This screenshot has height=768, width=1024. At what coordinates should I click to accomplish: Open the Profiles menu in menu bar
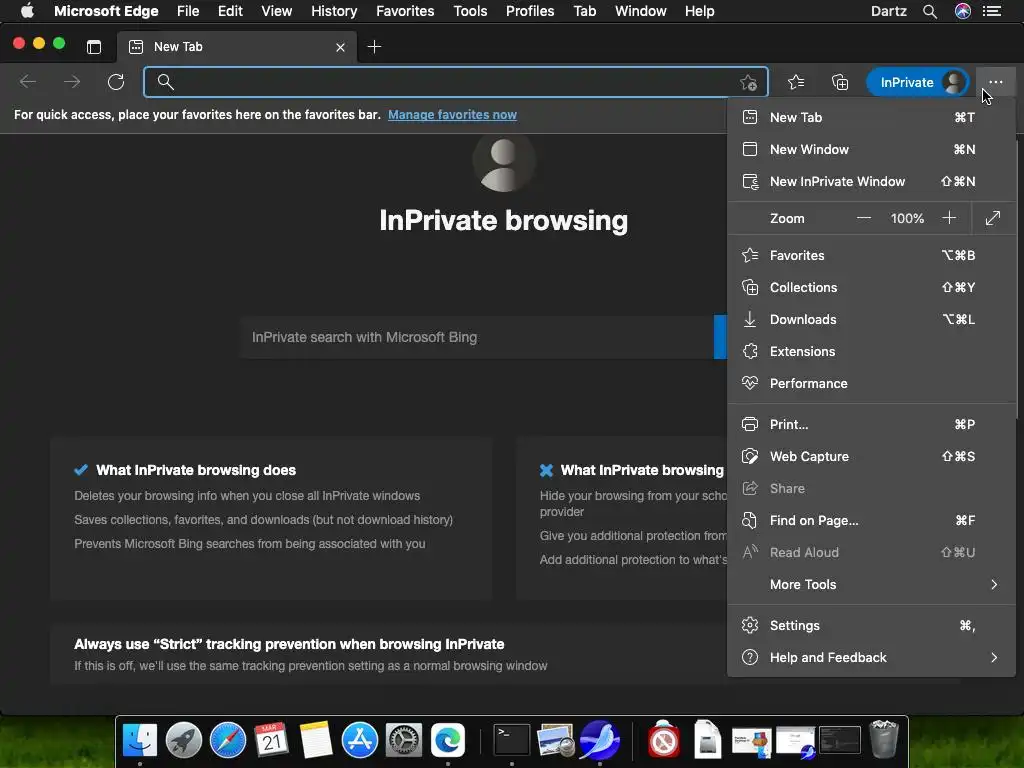click(530, 11)
